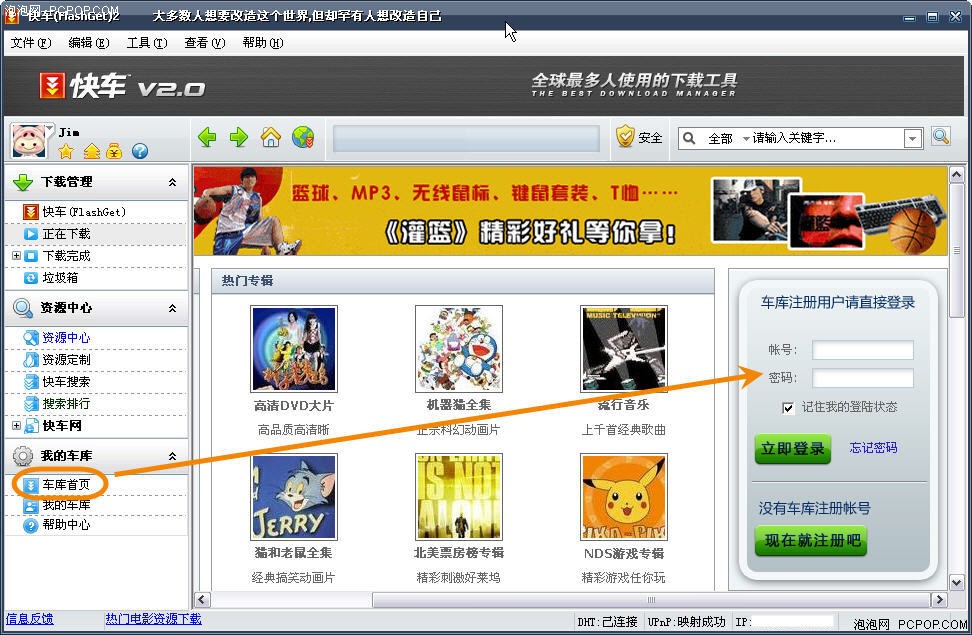Click the horizontal scrollbar right arrow
The width and height of the screenshot is (972, 635).
click(x=939, y=600)
